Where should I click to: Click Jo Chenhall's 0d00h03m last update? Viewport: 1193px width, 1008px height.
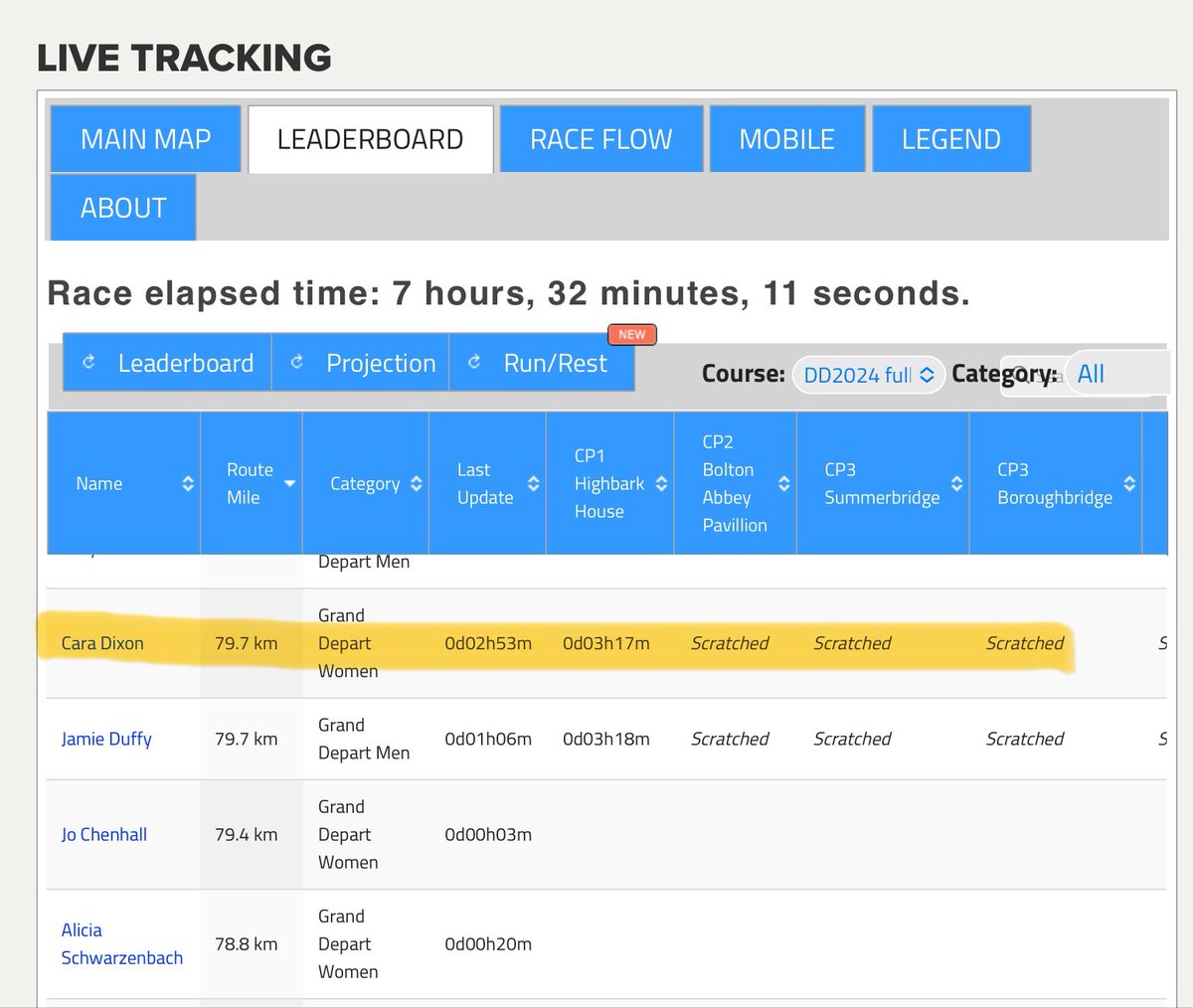(488, 834)
